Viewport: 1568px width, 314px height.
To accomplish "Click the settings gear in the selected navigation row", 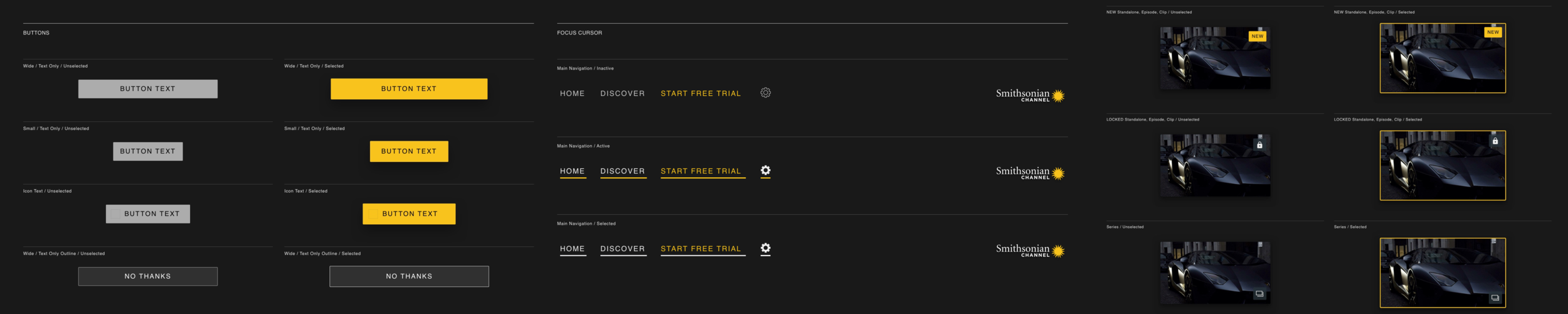I will tap(765, 248).
